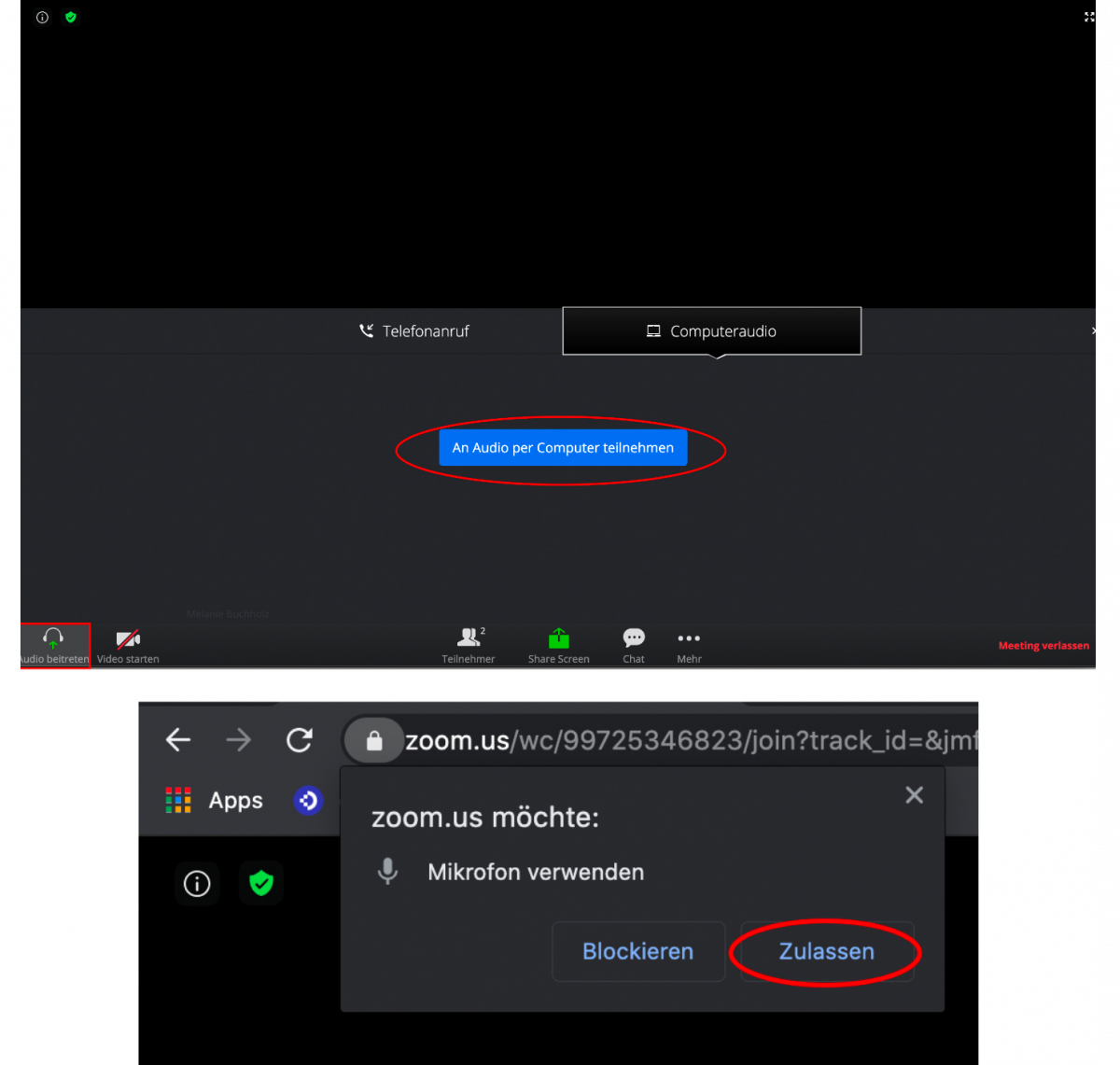
Task: Click the lock icon in the address bar
Action: (x=374, y=741)
